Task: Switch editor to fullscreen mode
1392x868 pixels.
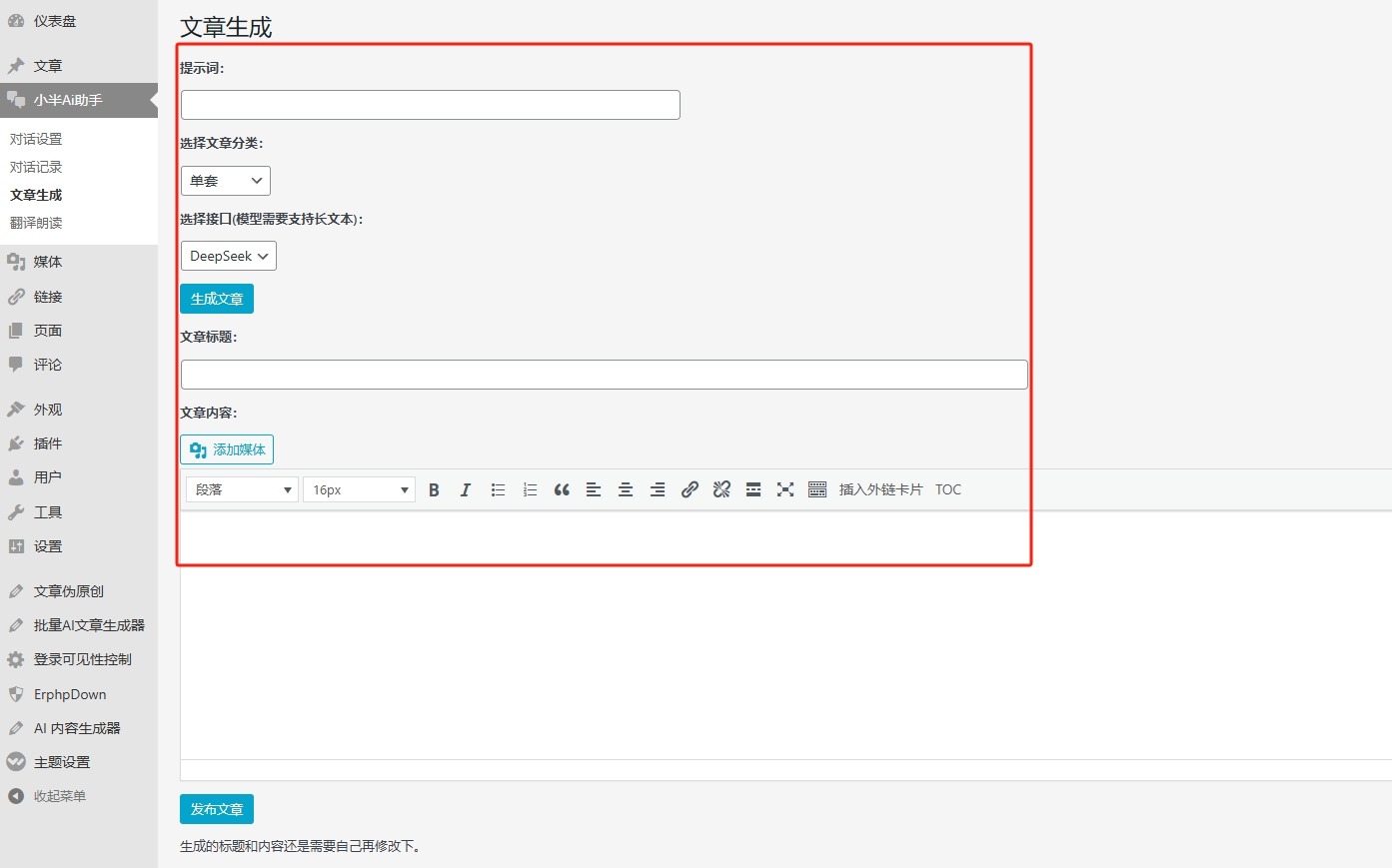Action: [x=785, y=489]
